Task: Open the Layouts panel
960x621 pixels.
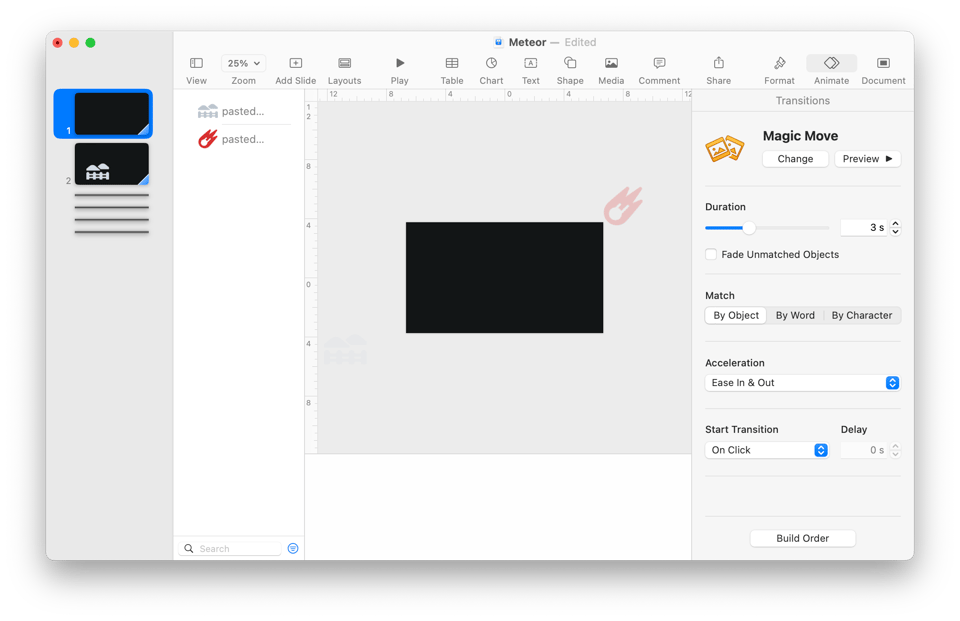Action: point(344,65)
